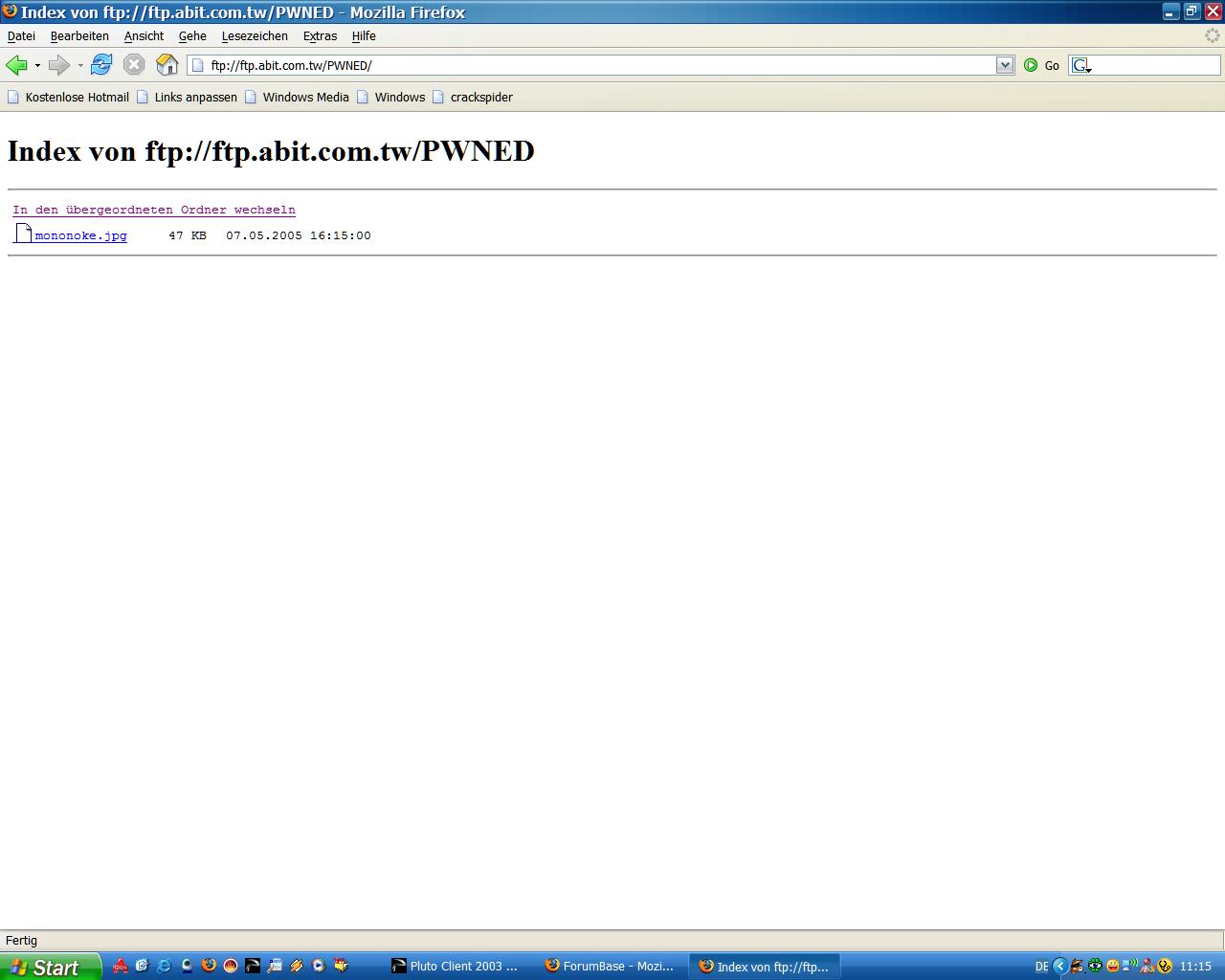1225x980 pixels.
Task: Open the Extras menu
Action: 320,36
